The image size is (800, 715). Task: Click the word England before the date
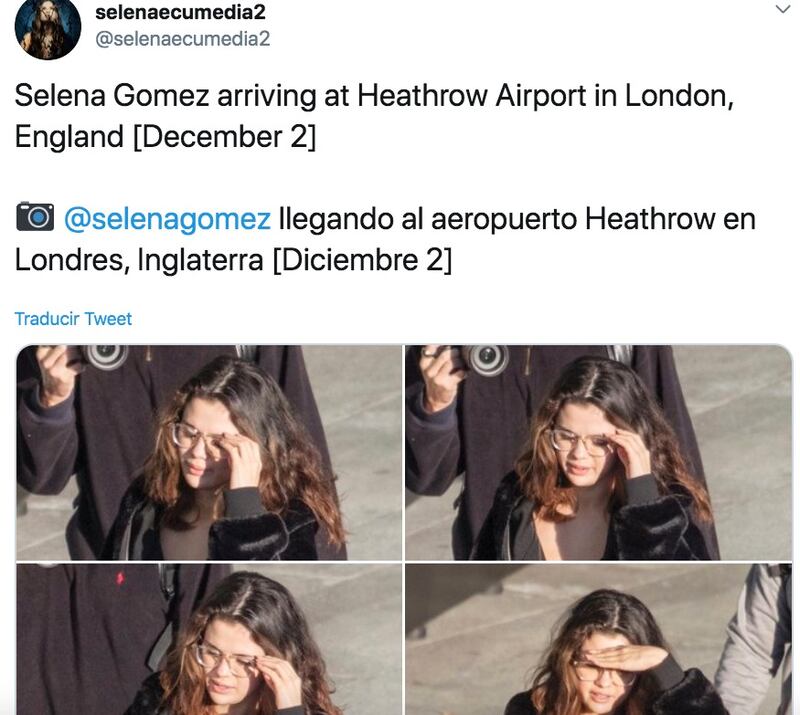click(x=69, y=137)
